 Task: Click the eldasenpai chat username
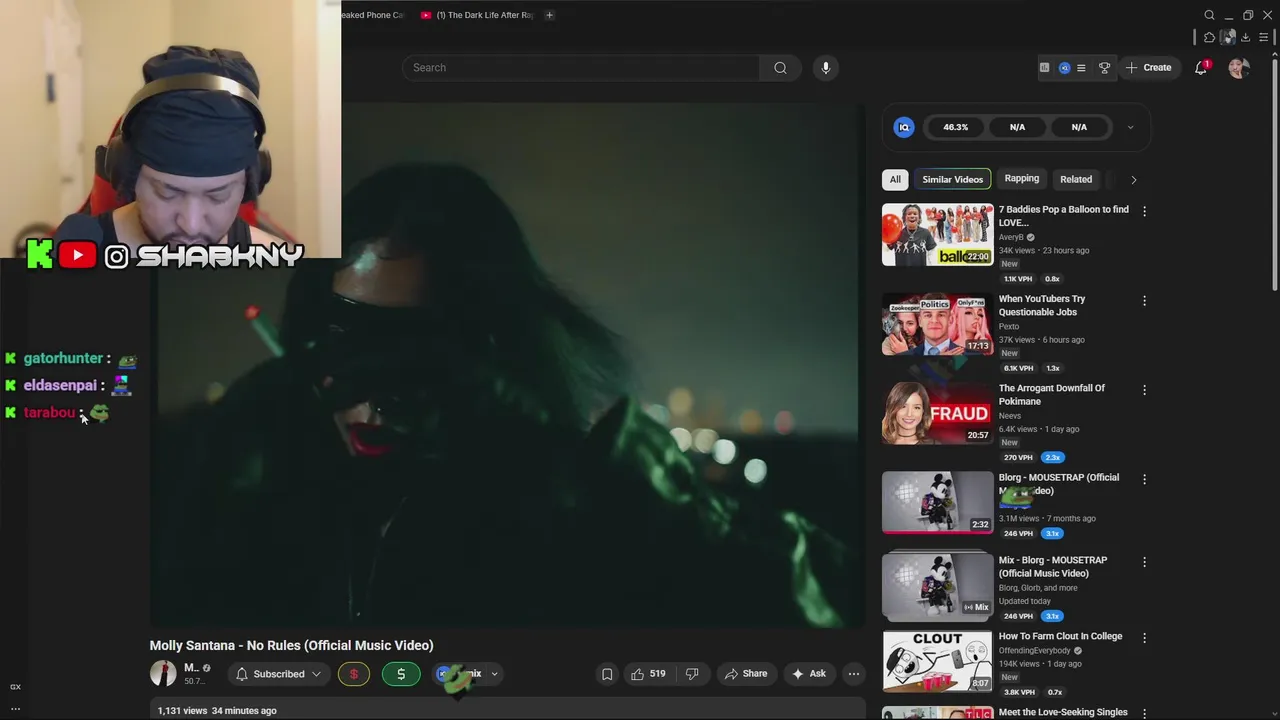click(x=60, y=385)
